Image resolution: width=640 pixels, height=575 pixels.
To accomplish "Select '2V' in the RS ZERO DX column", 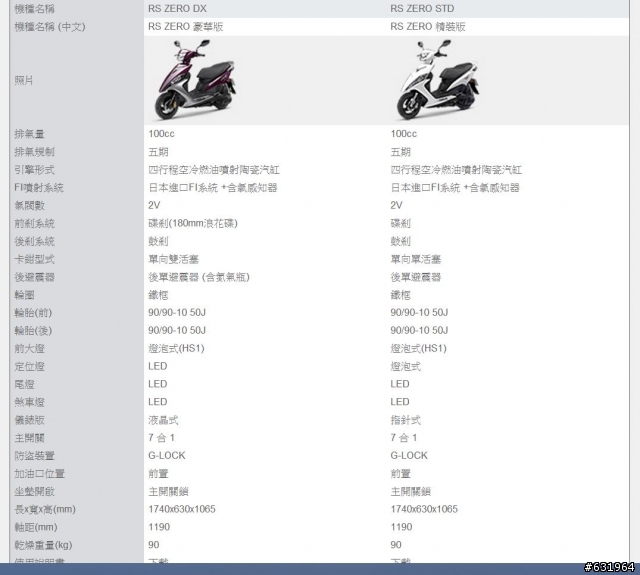I will 154,205.
